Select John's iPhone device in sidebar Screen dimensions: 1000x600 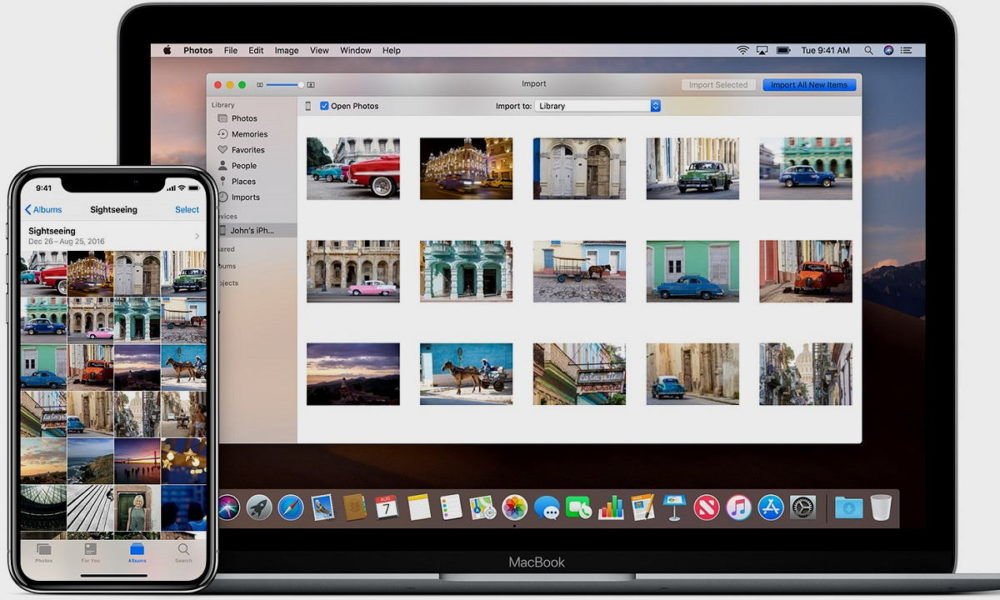tap(254, 230)
